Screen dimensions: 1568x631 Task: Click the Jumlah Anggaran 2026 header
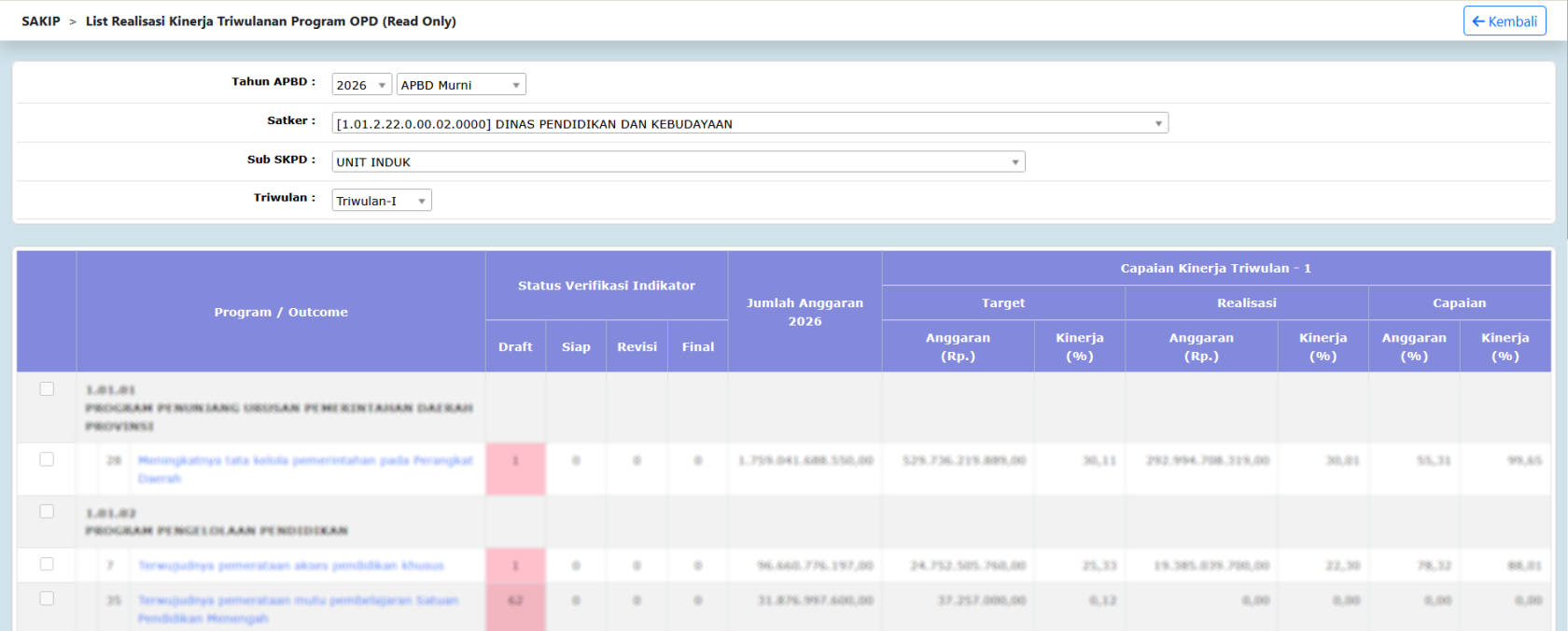coord(805,312)
